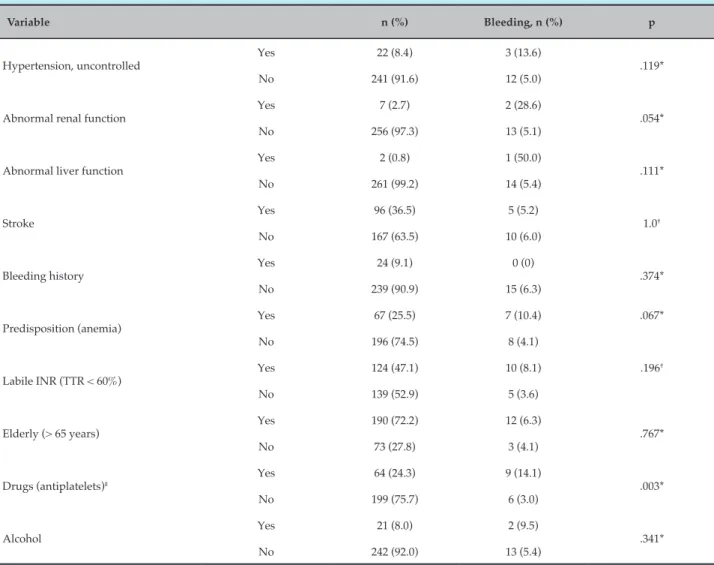This screenshot has width=714, height=565.
Task: Select the value '22 (8.4)'
Action: [x=394, y=53]
